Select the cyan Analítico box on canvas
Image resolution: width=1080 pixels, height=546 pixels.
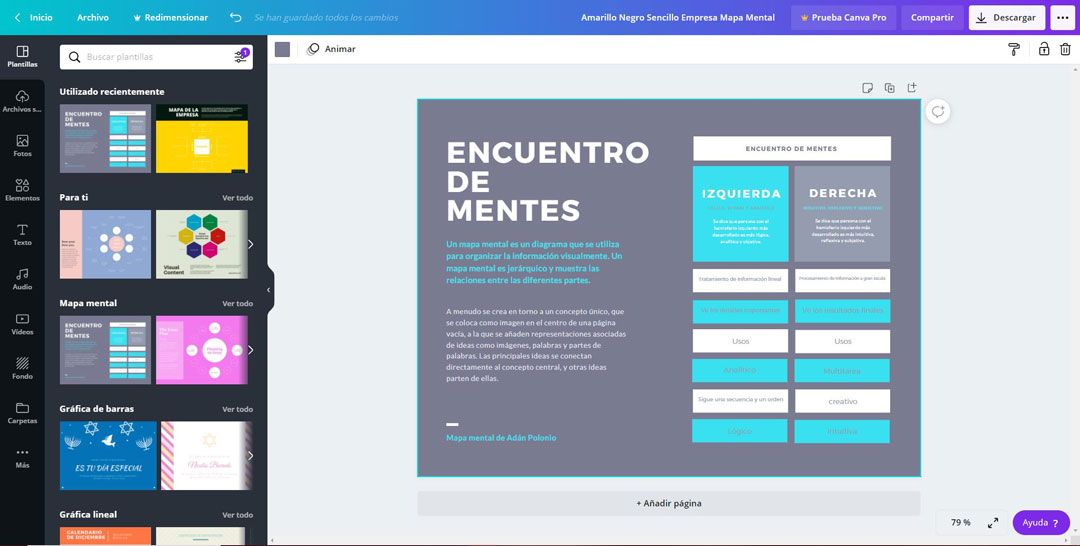(740, 370)
